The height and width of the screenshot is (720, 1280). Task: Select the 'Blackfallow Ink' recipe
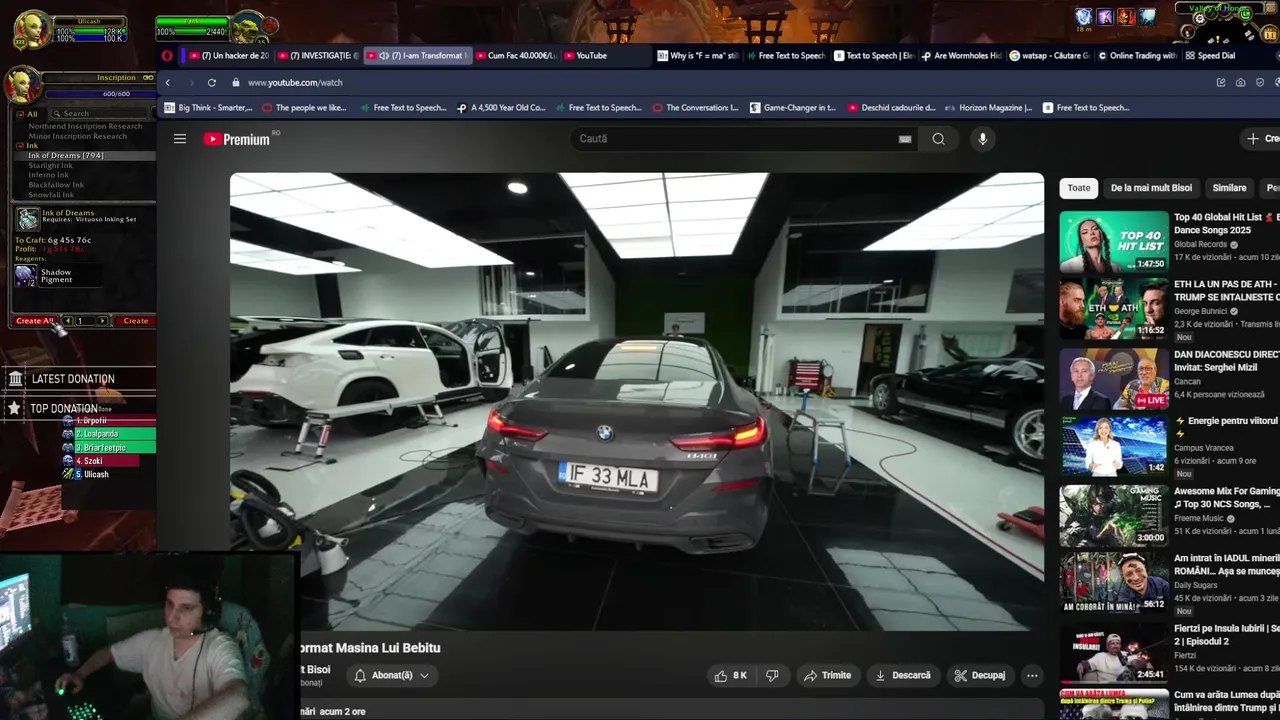(x=56, y=185)
